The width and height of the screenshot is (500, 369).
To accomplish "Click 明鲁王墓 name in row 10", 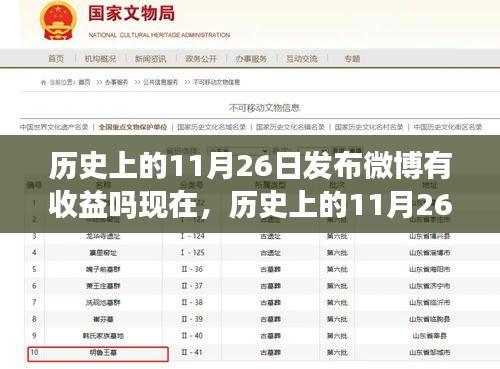I will 103,352.
